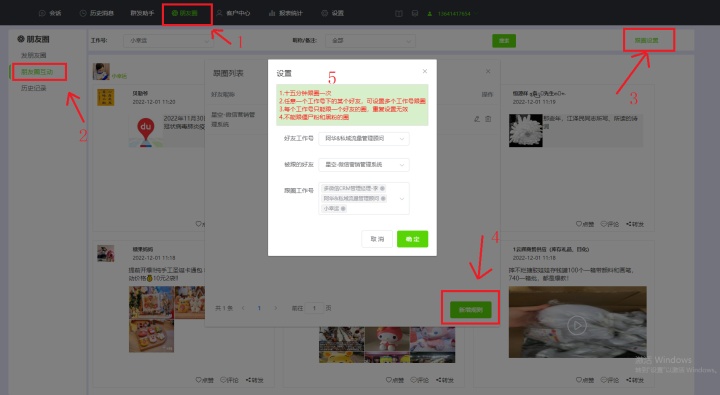Select 朋友圈互动 in the left sidebar

point(37,72)
